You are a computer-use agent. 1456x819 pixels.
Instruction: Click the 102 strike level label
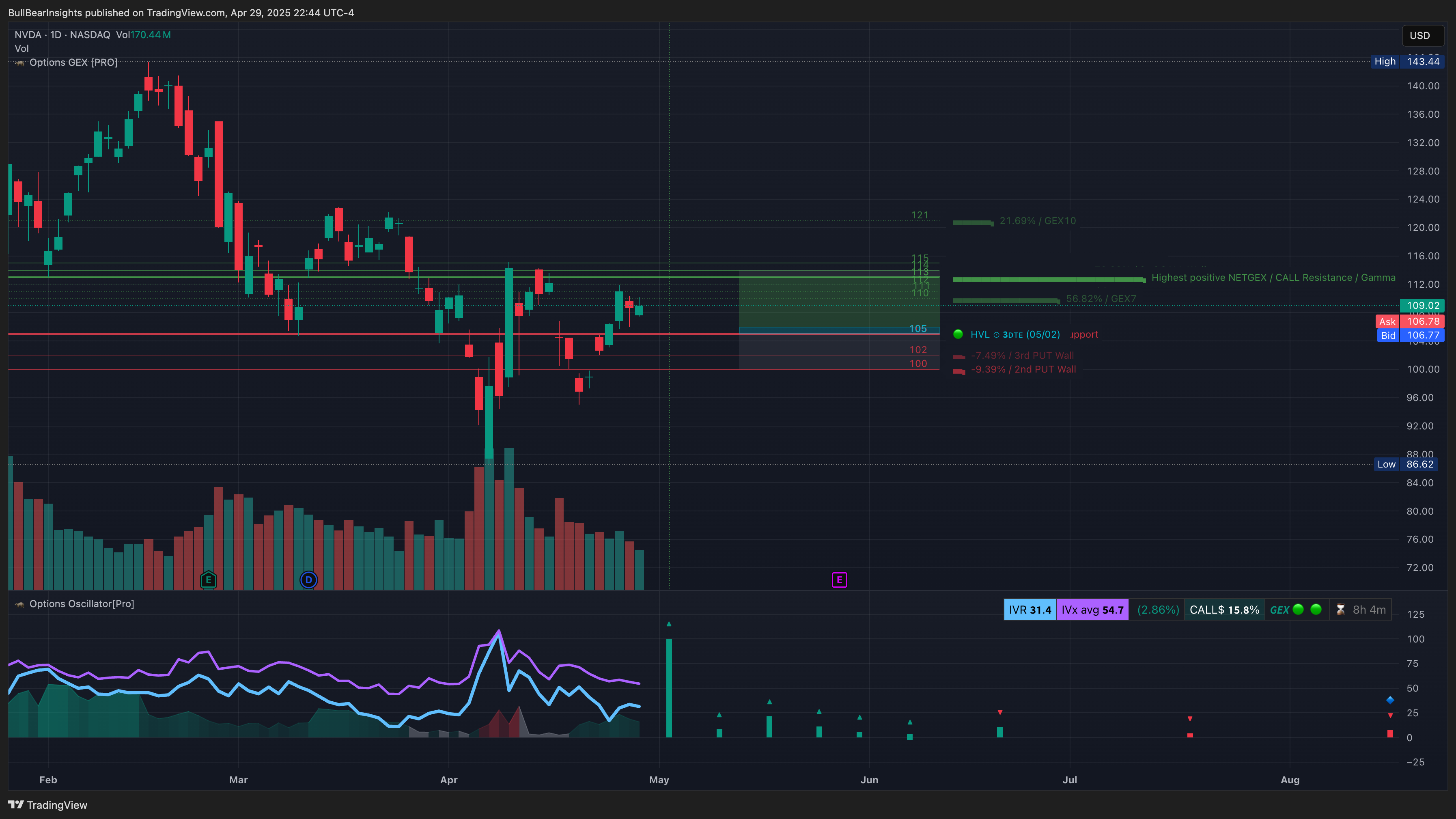(918, 350)
